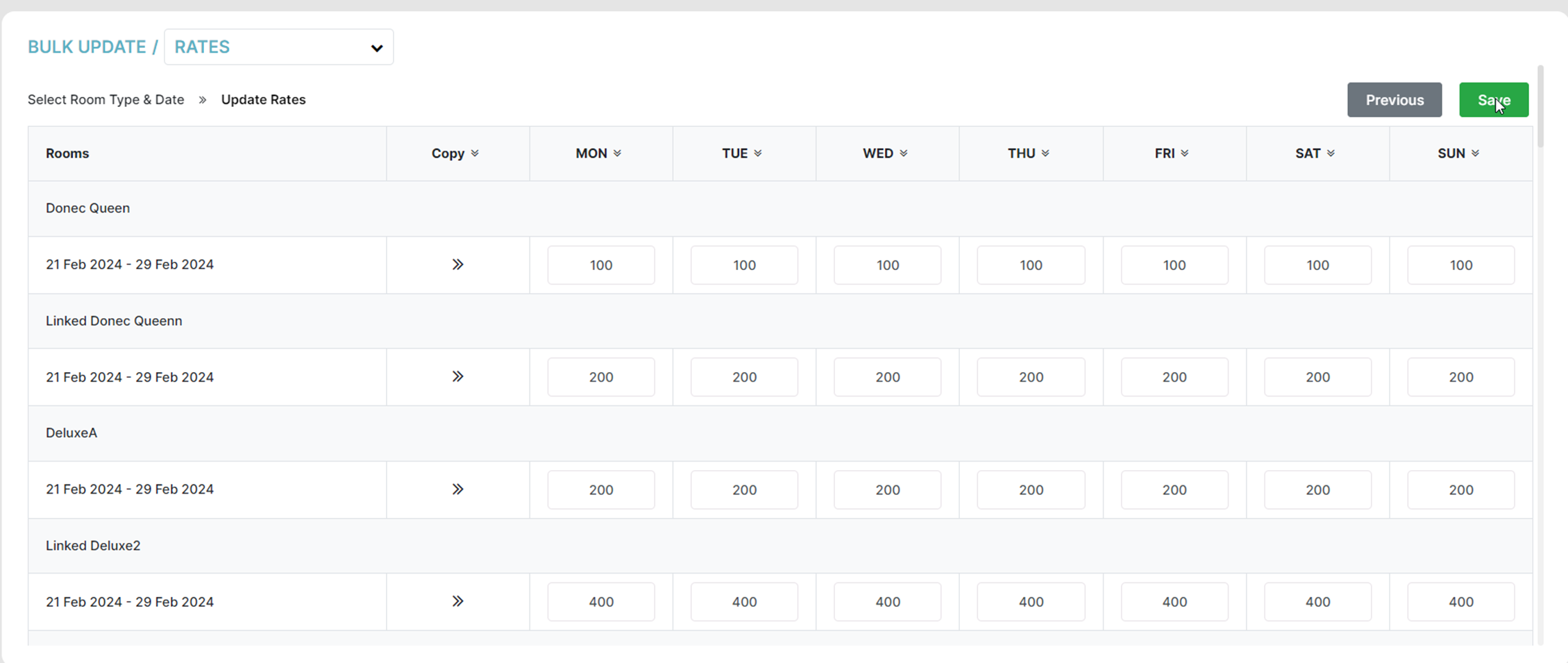Click the Update Rates breadcrumb step
The image size is (1568, 663).
point(263,100)
